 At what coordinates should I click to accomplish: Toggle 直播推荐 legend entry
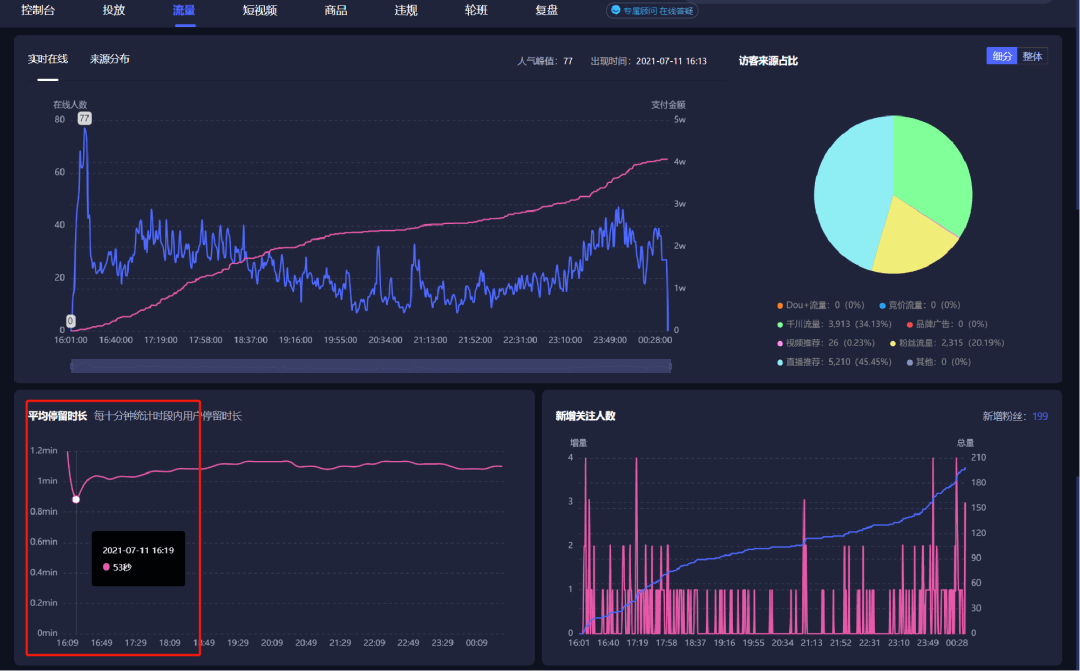(834, 362)
